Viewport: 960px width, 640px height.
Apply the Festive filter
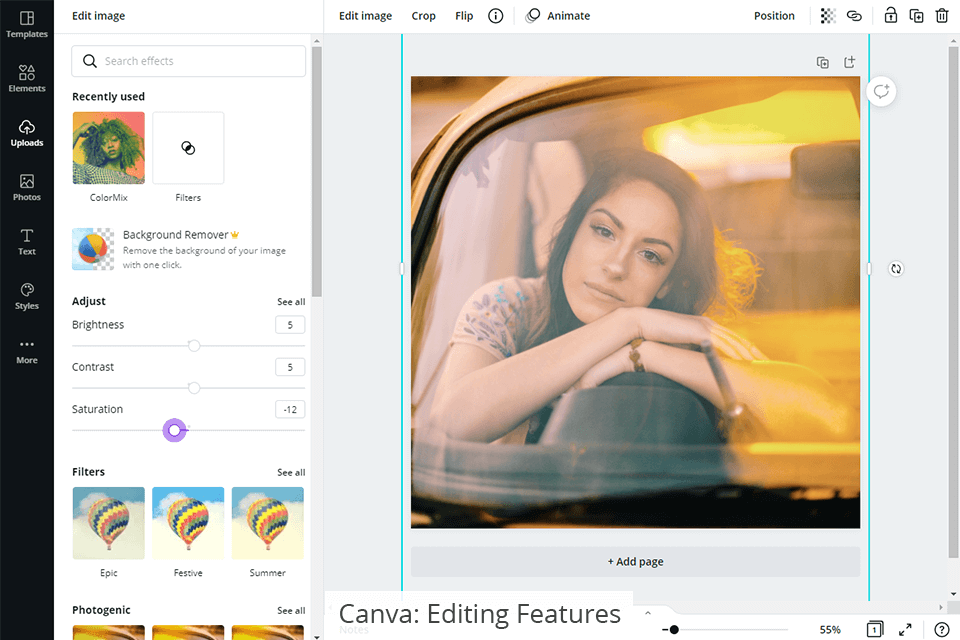[x=188, y=523]
